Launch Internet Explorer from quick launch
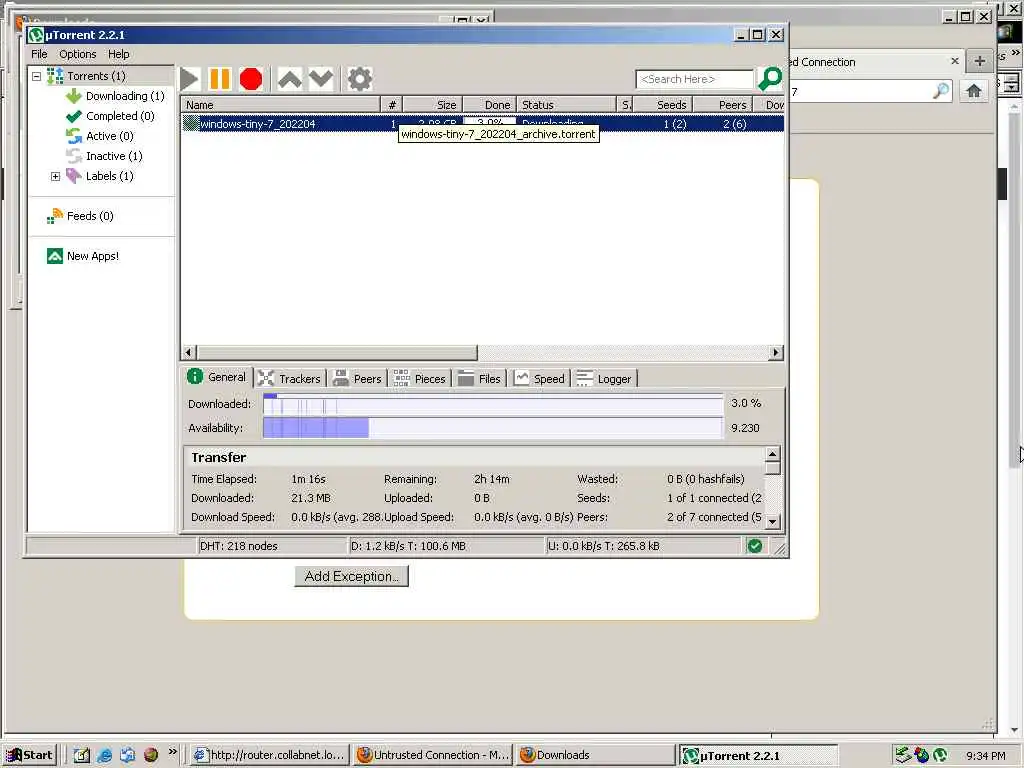This screenshot has height=768, width=1024. point(104,756)
